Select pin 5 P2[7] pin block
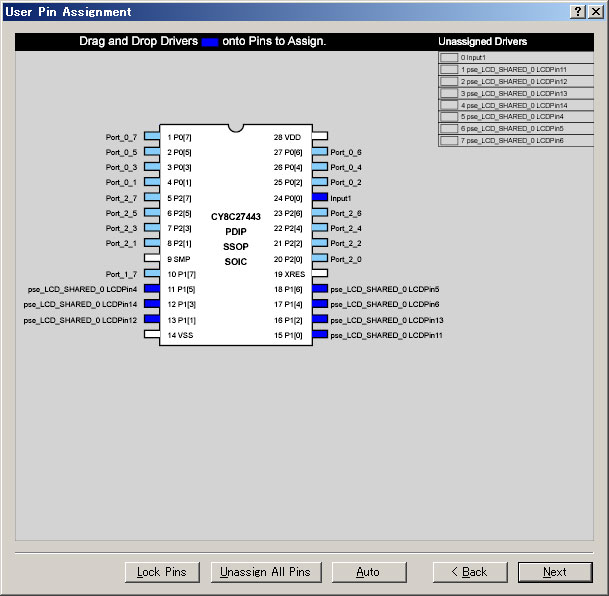Screen dimensions: 609x596 tap(152, 197)
